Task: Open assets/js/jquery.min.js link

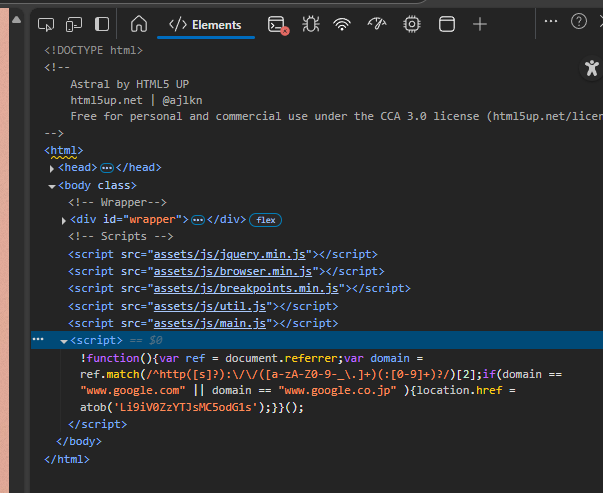Action: pyautogui.click(x=230, y=255)
